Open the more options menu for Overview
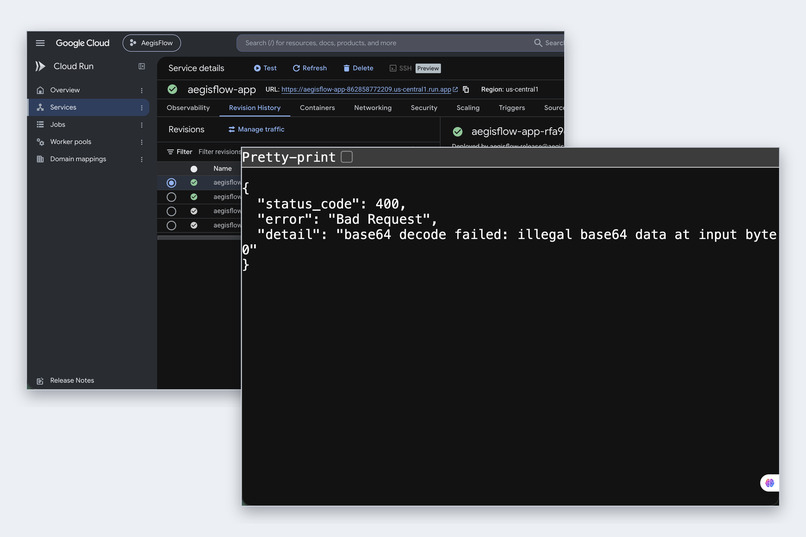This screenshot has width=806, height=537. pyautogui.click(x=141, y=90)
